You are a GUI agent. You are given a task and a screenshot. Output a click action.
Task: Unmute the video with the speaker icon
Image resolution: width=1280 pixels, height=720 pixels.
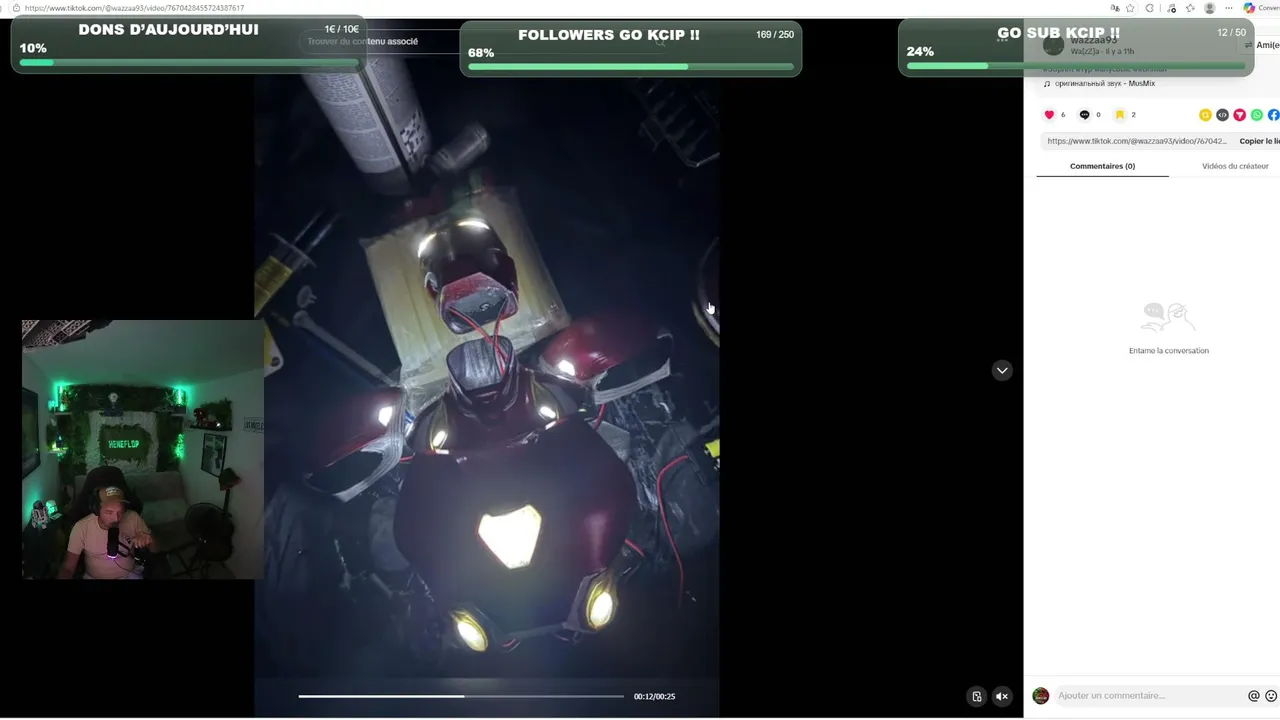click(1002, 697)
